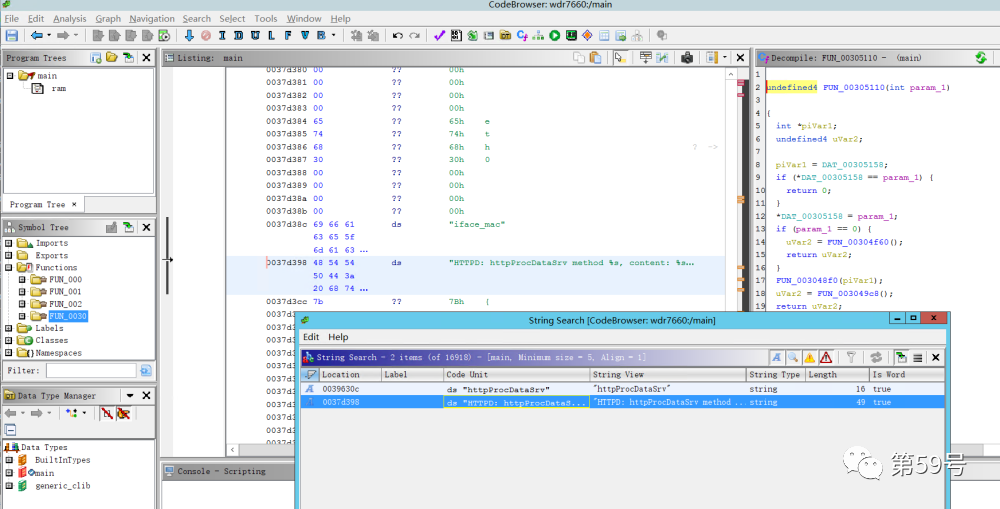Open Edit menu in String Search window
The width and height of the screenshot is (1000, 509).
pos(311,337)
